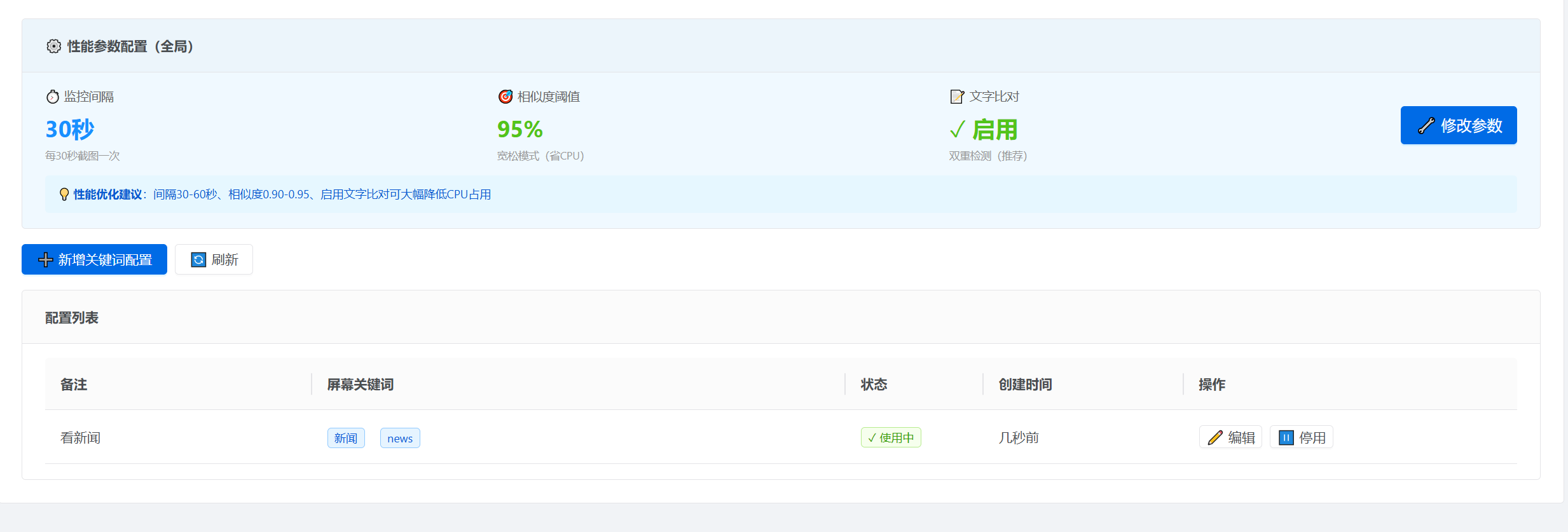Click the target icon next to 相似度阈值
This screenshot has width=1568, height=532.
(x=505, y=97)
